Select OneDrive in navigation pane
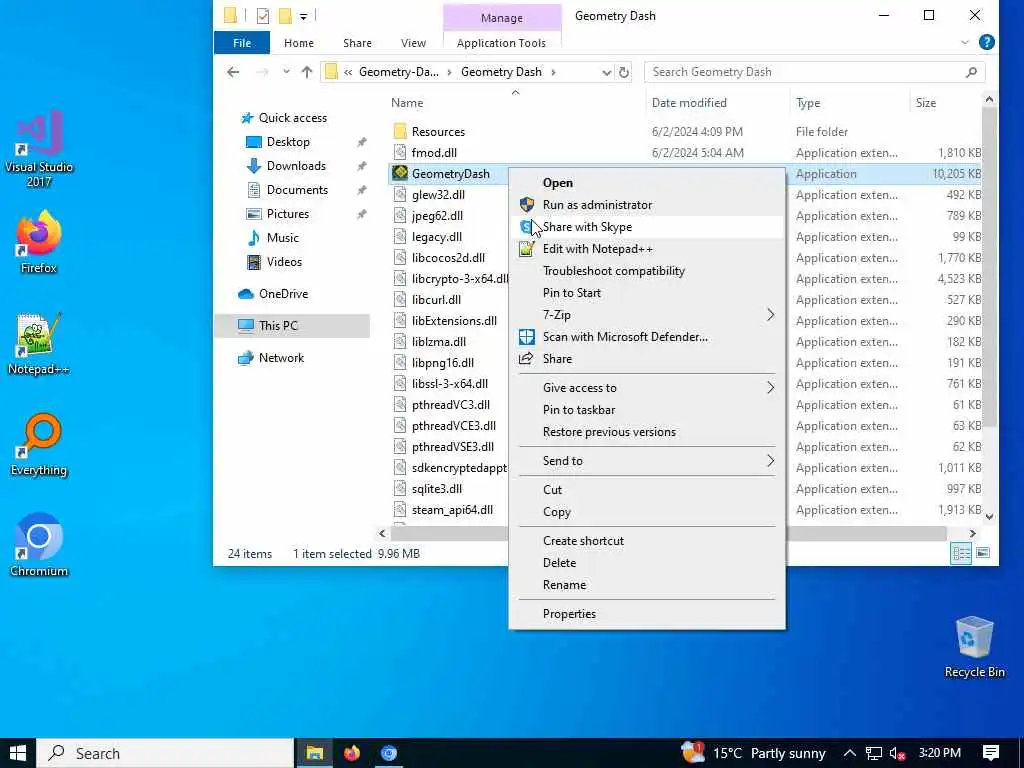This screenshot has height=768, width=1024. [x=283, y=294]
